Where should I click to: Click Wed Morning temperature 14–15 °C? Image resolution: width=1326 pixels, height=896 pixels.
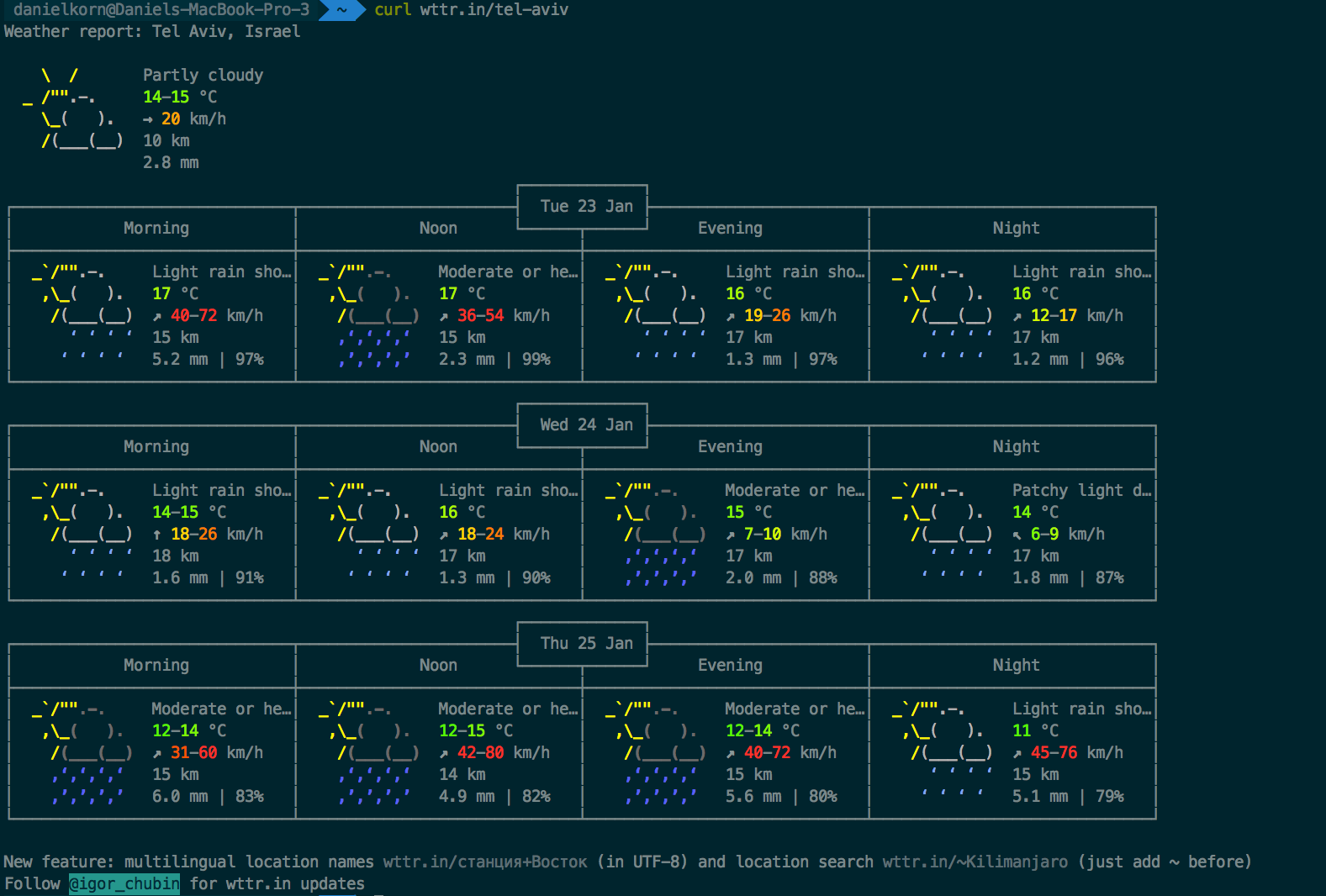(x=189, y=512)
